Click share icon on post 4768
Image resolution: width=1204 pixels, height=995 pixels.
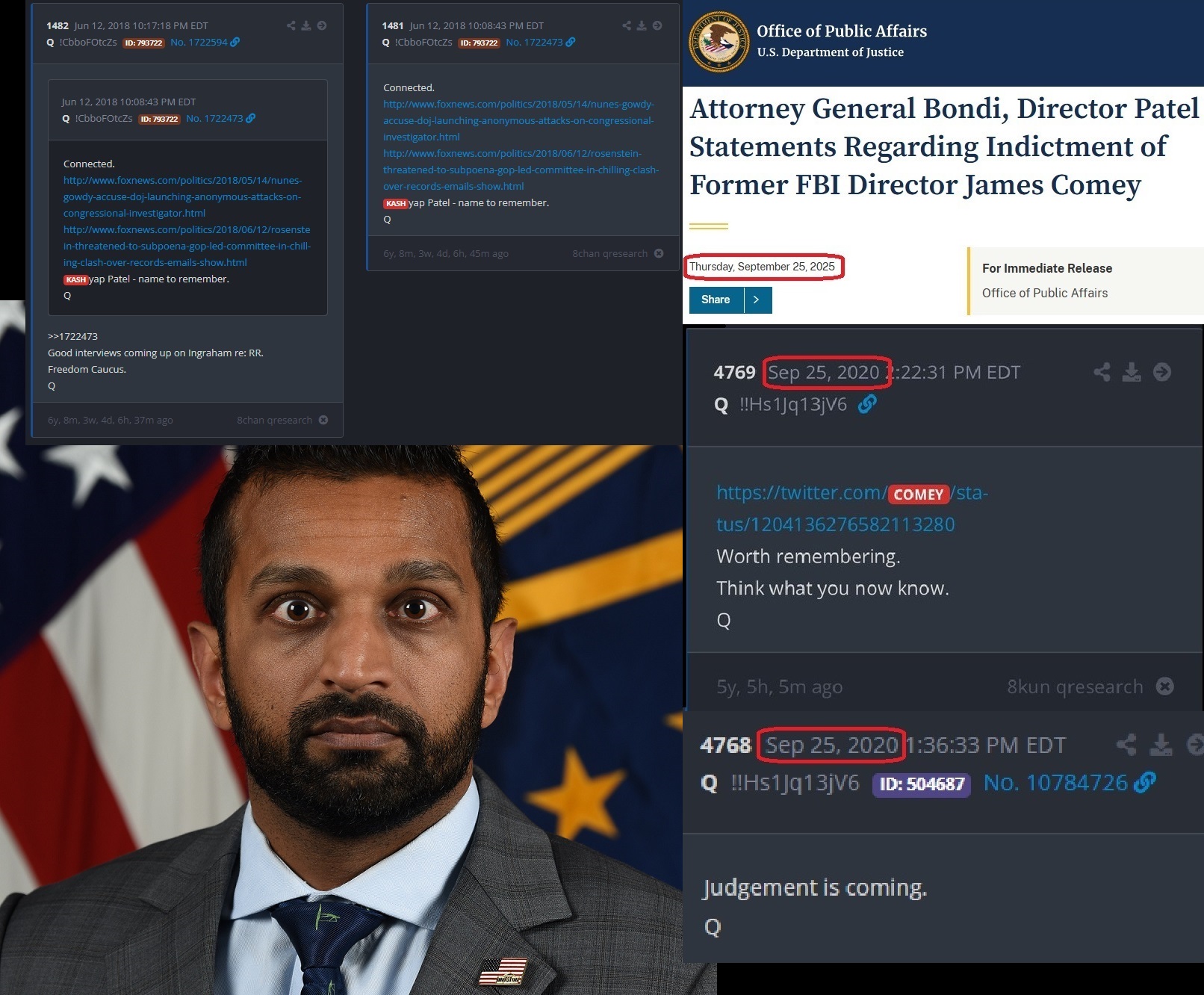pos(1126,745)
